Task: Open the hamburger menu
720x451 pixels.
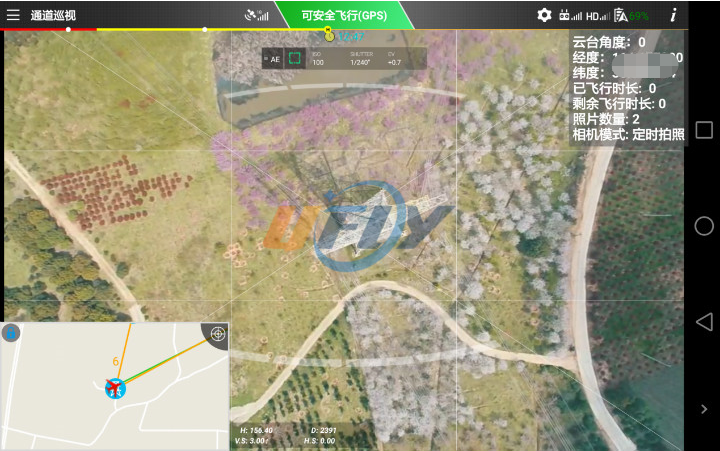Action: click(13, 15)
